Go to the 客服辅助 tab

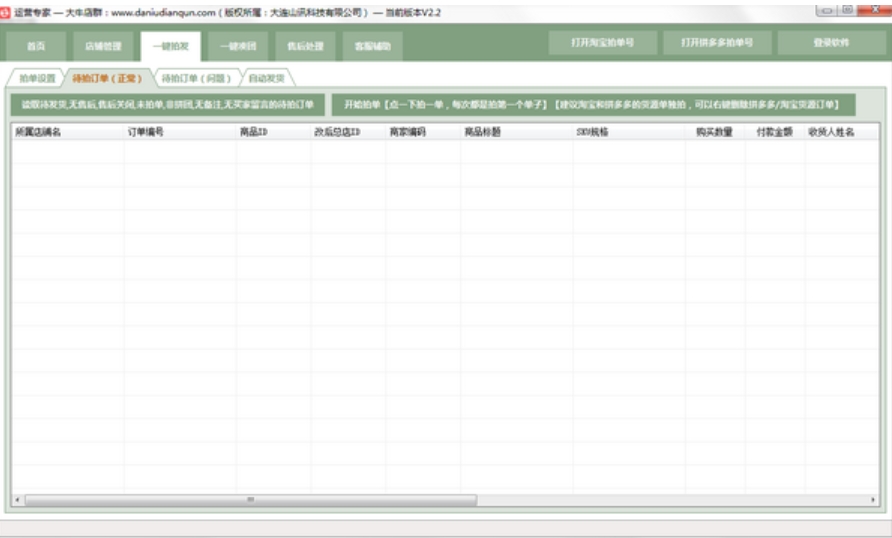coord(372,46)
